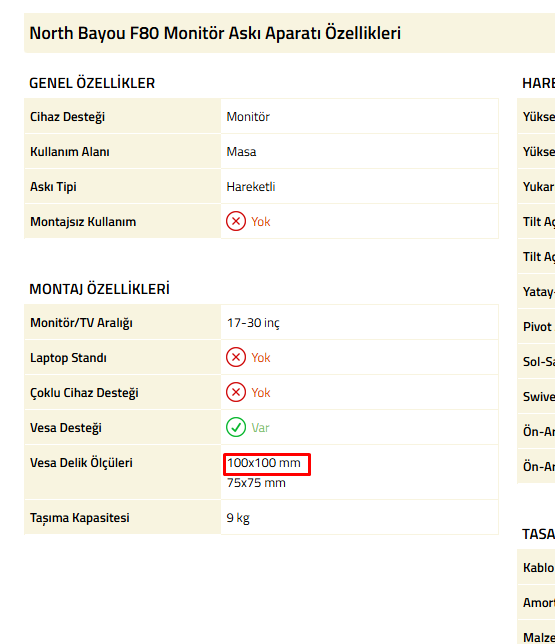Screen dimensions: 555x644
Task: Click the Amor label in right column
Action: pos(539,603)
